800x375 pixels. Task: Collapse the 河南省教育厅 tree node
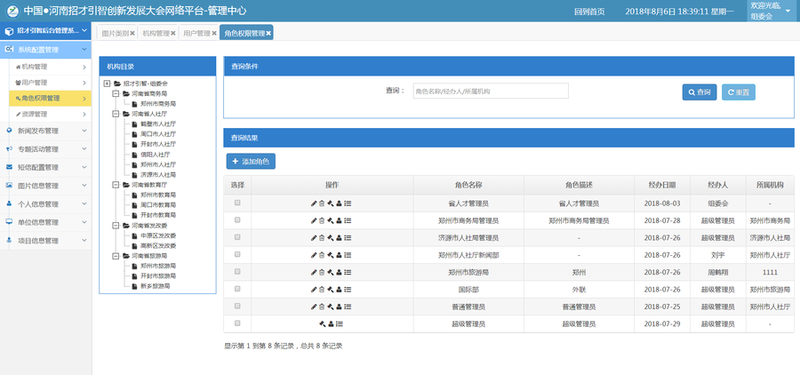coord(116,185)
